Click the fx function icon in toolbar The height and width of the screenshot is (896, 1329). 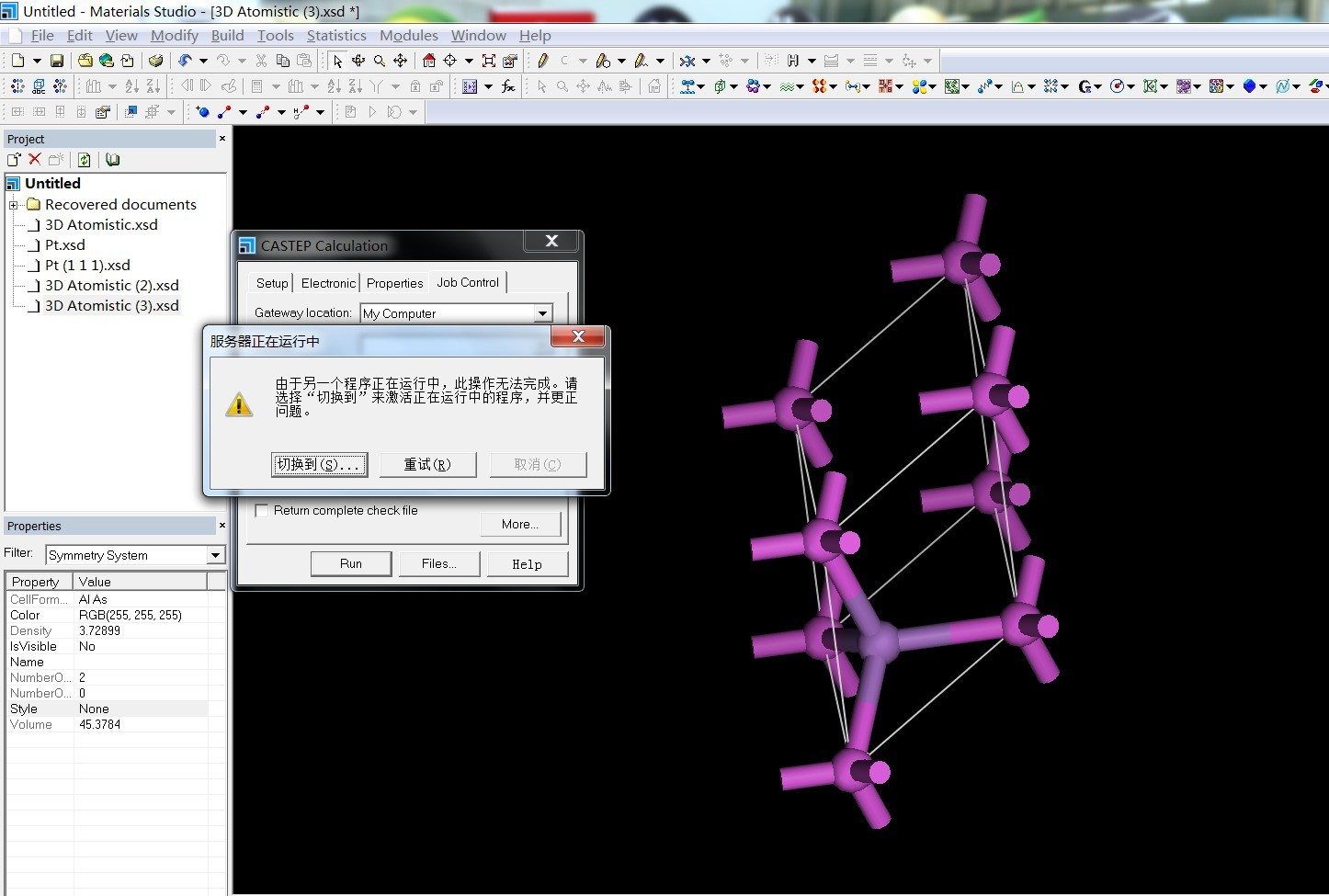(508, 86)
